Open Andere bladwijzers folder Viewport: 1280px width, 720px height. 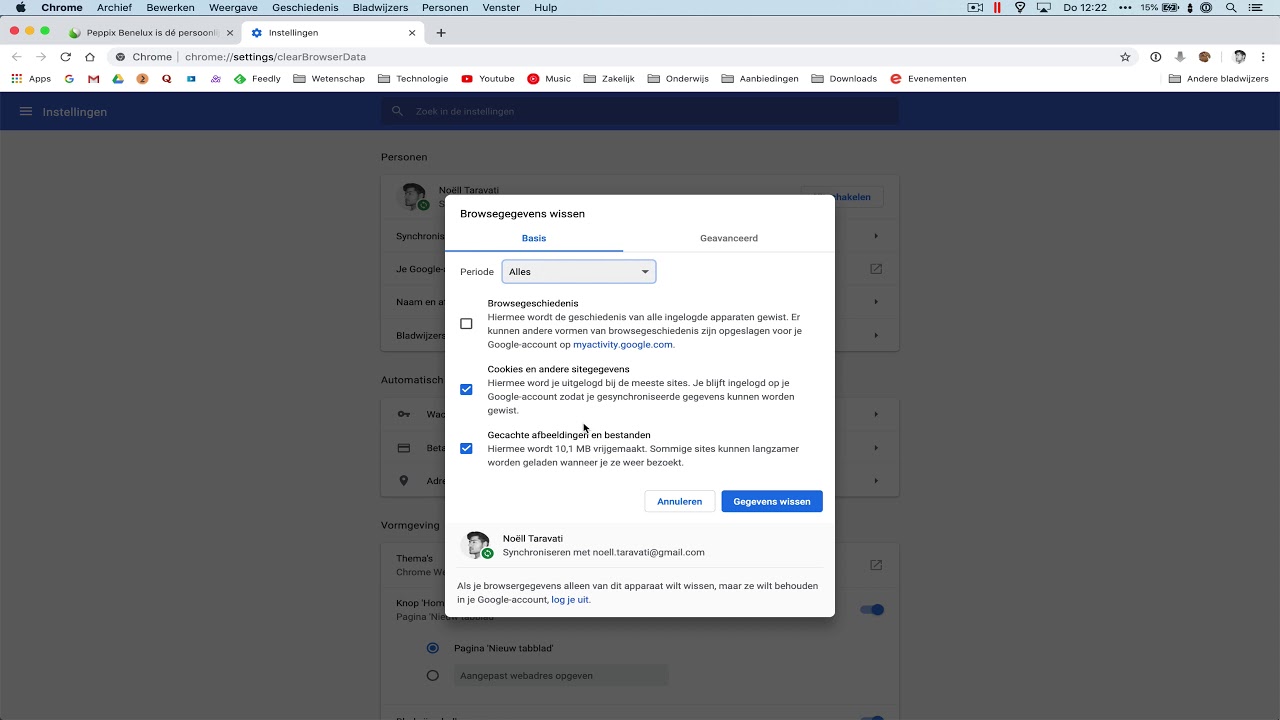pos(1219,79)
